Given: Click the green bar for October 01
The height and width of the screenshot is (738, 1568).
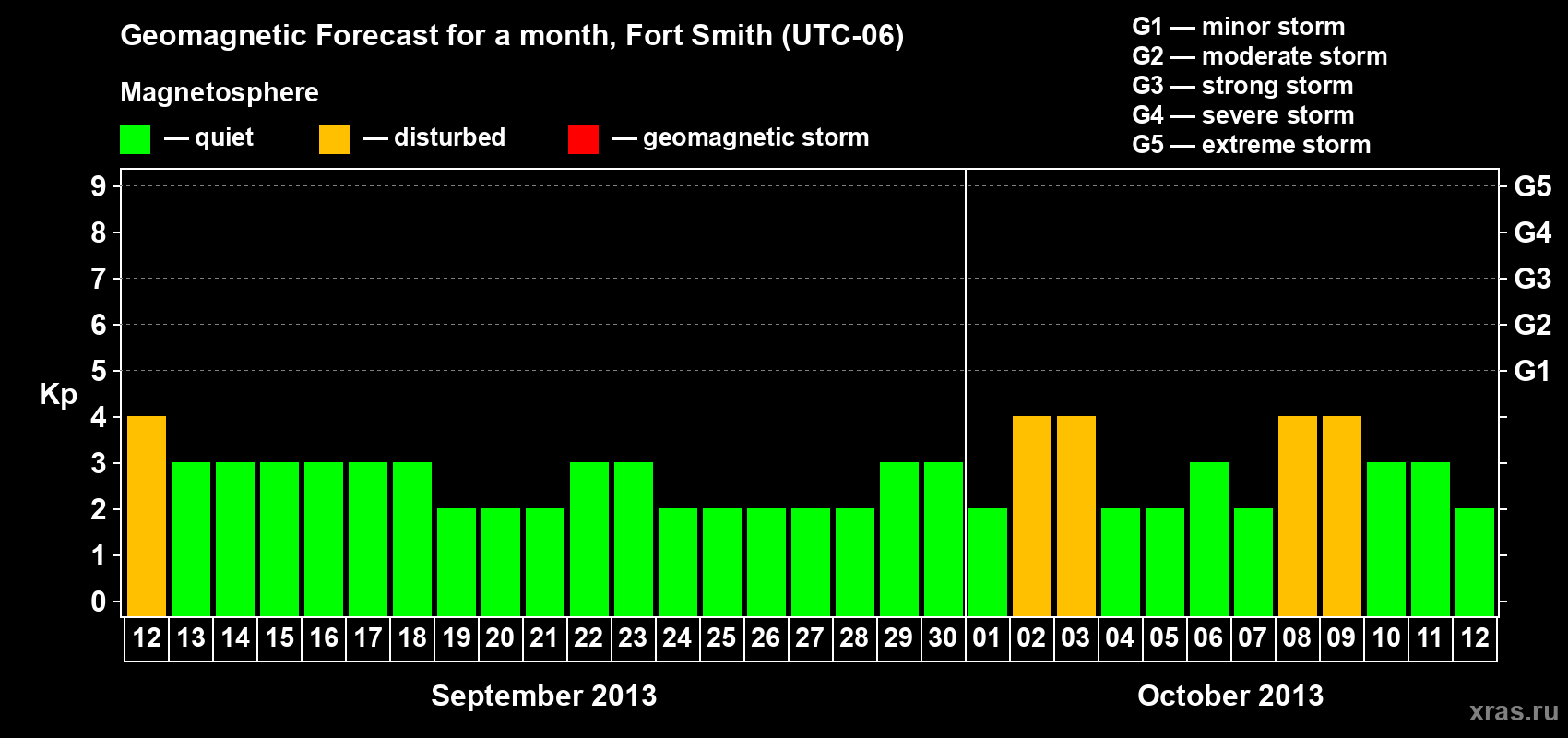Looking at the screenshot, I should pos(988,563).
